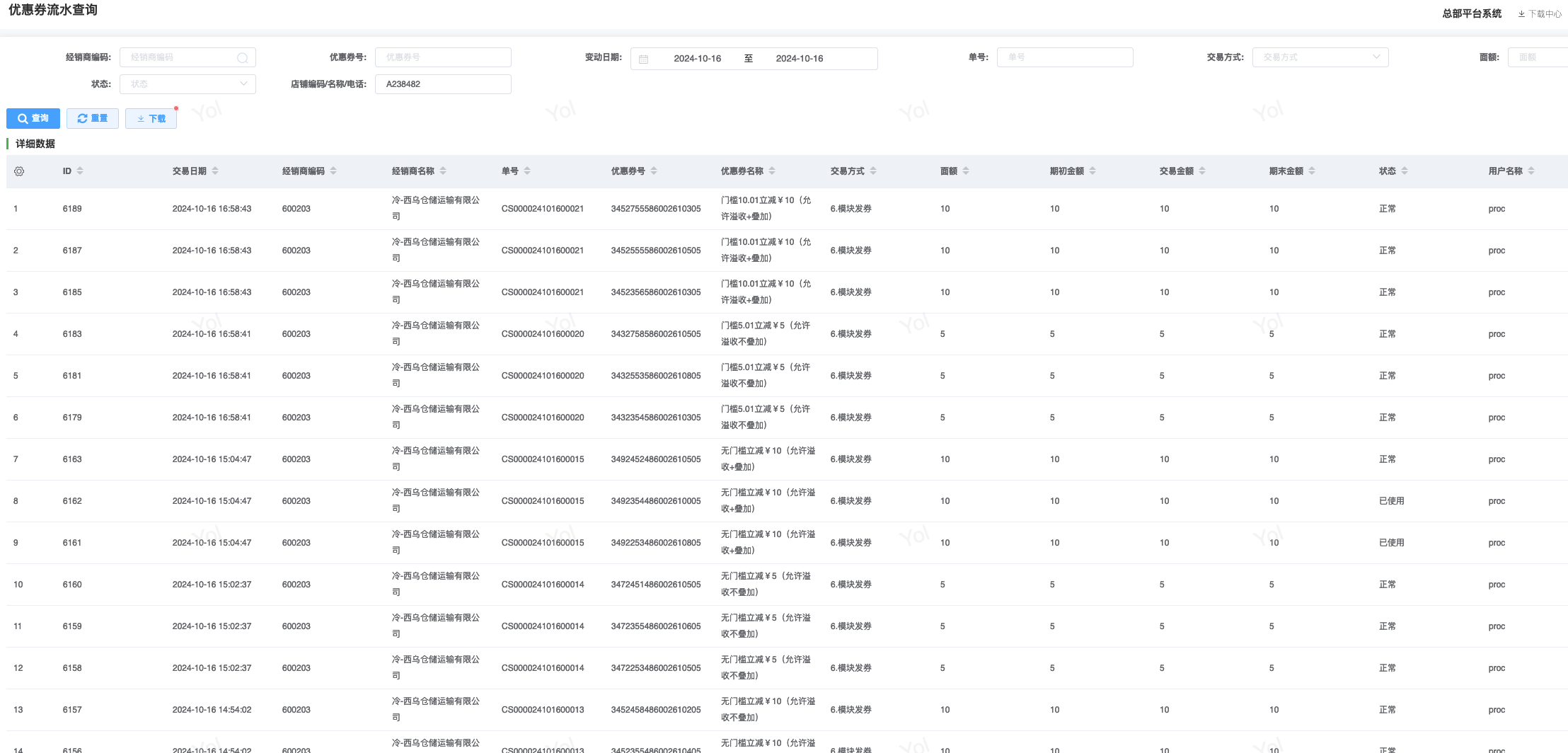Sort table by 用户名称 column
1568x753 pixels.
1531,171
